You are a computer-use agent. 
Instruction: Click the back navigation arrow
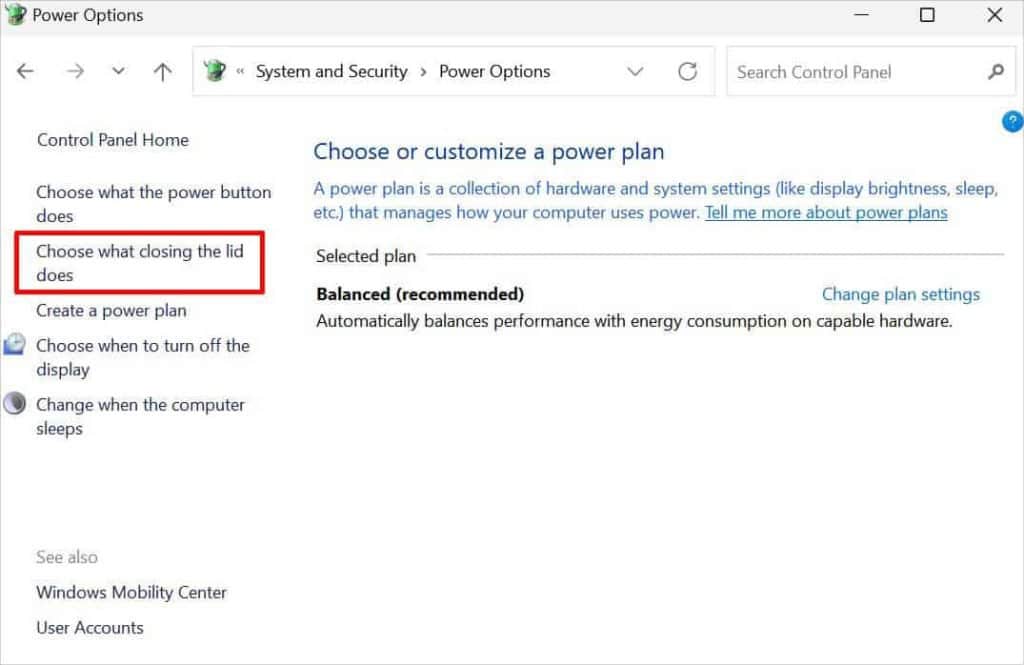(25, 72)
